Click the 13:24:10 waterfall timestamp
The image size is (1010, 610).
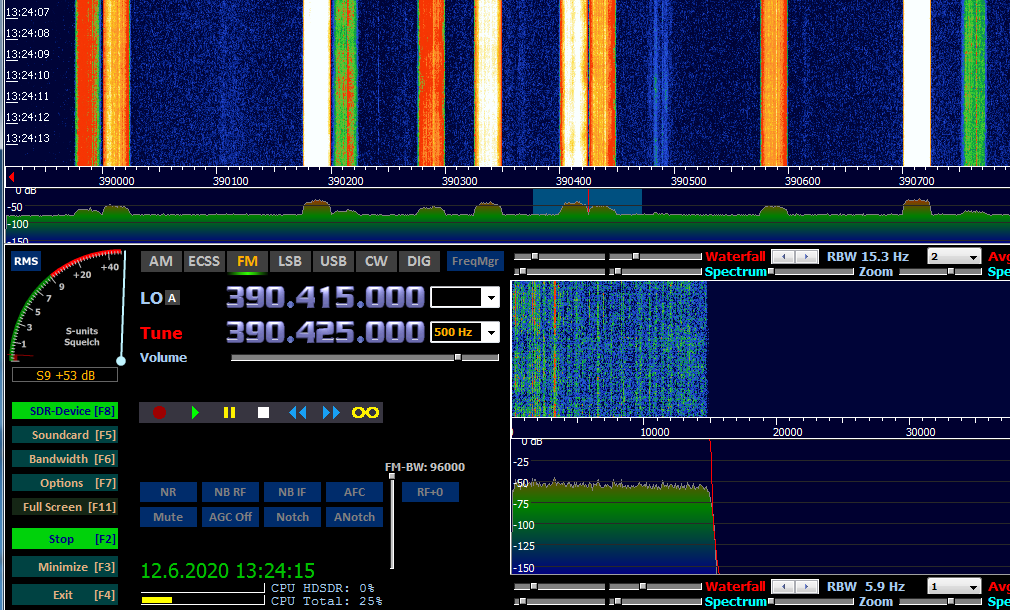[28, 75]
